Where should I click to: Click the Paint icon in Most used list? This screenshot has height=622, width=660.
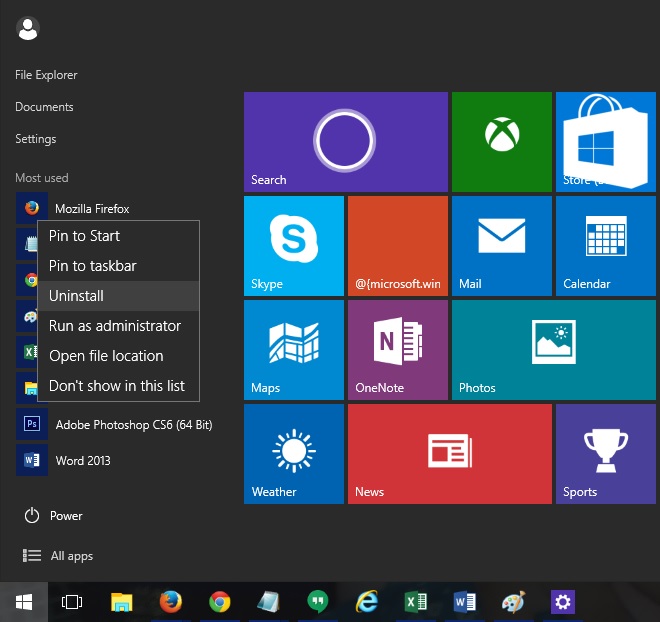(x=29, y=316)
